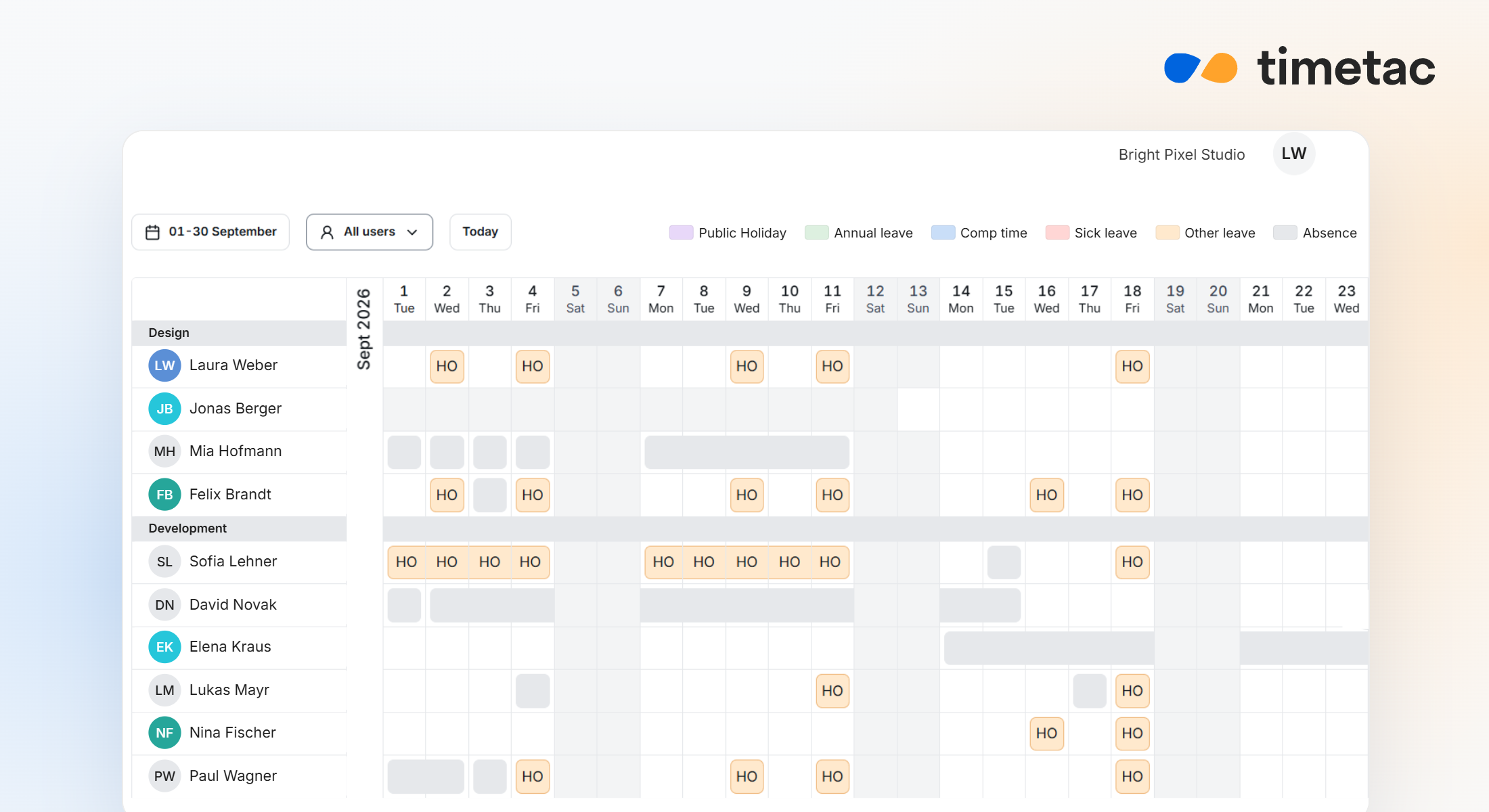Open Felix Brandt's HO entry on Wed 16
Screen dimensions: 1489x812
(1046, 495)
